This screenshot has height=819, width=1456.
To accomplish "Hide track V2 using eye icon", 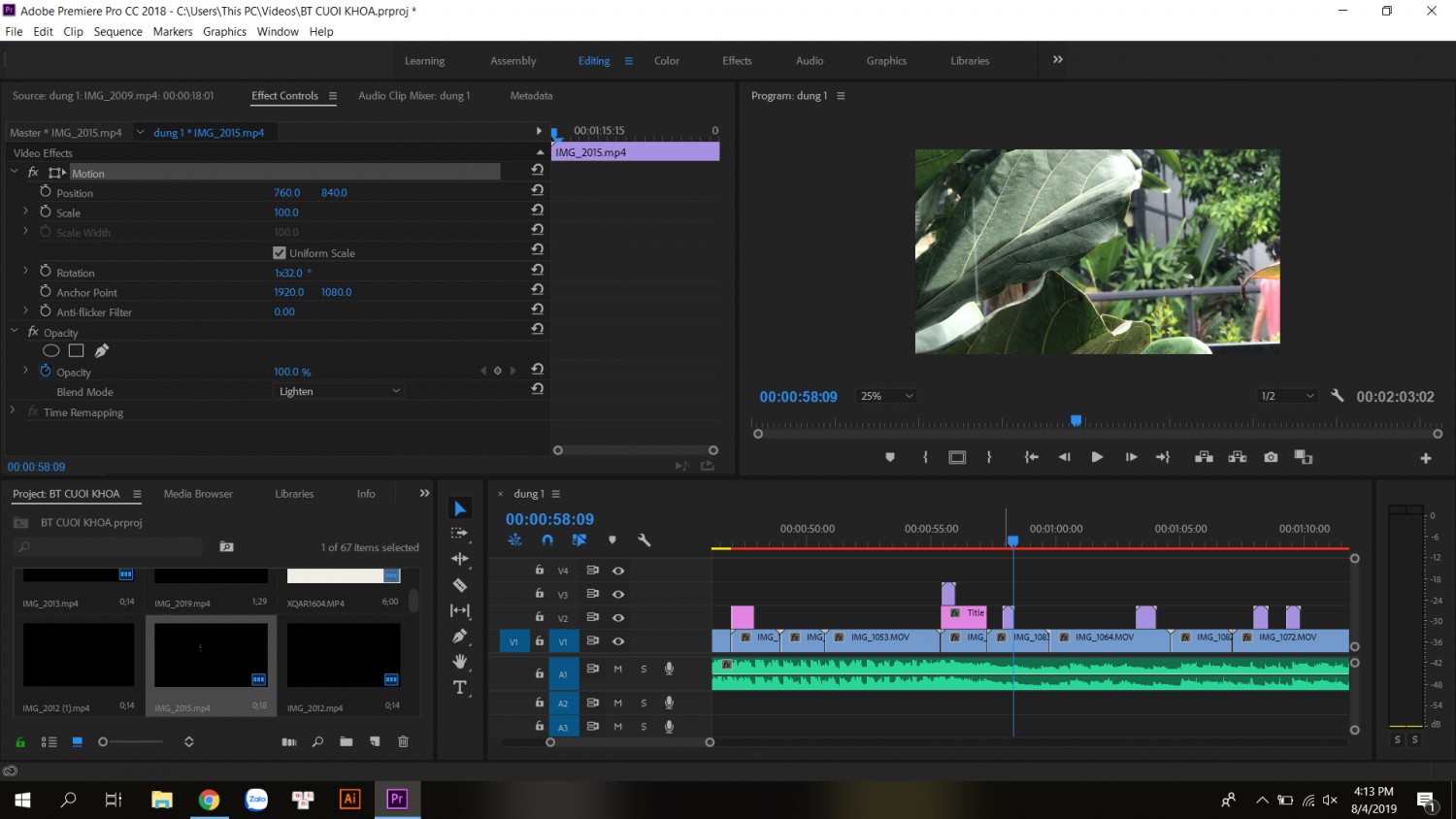I will click(x=617, y=617).
